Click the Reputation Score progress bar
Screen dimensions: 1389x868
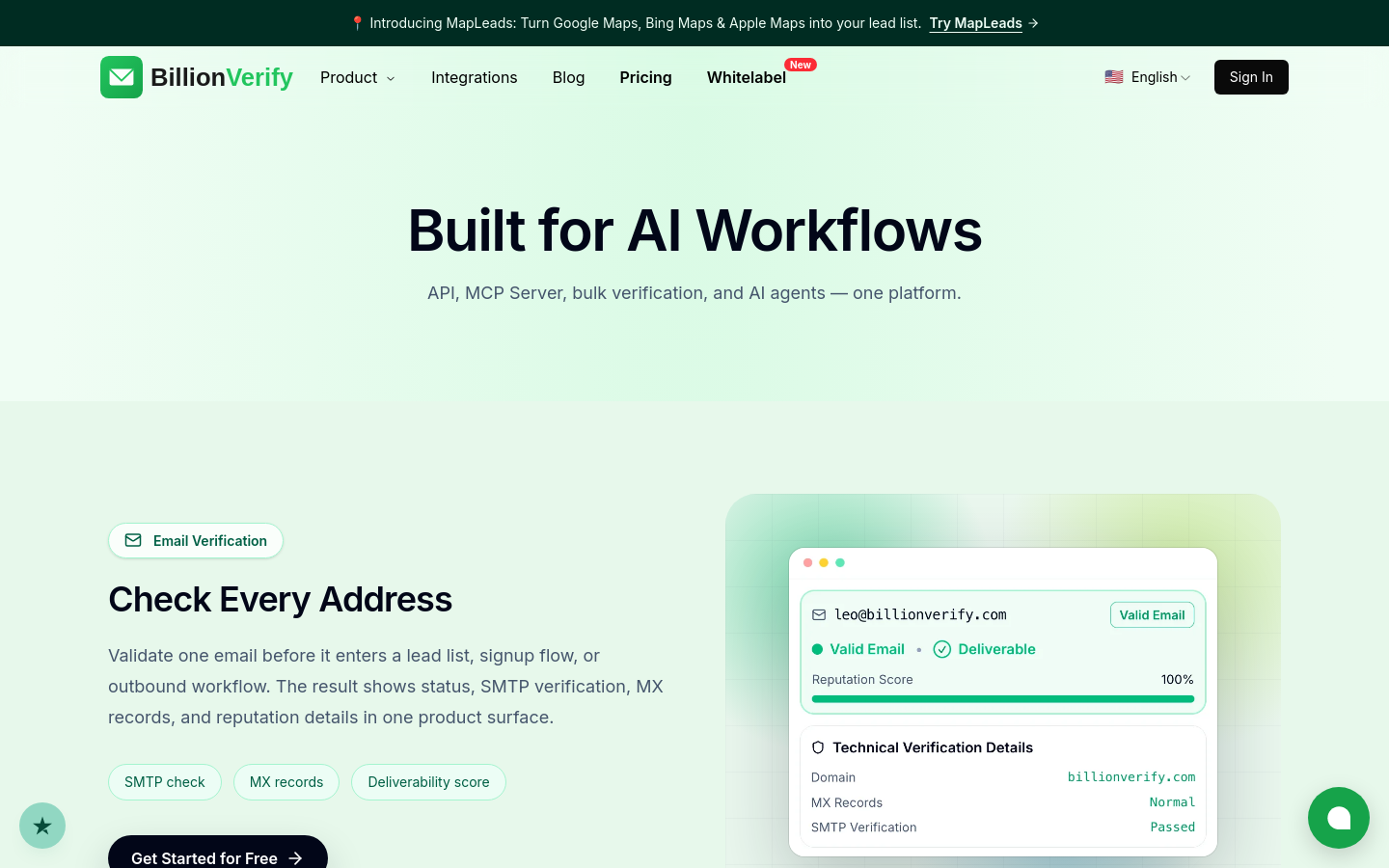[1003, 699]
